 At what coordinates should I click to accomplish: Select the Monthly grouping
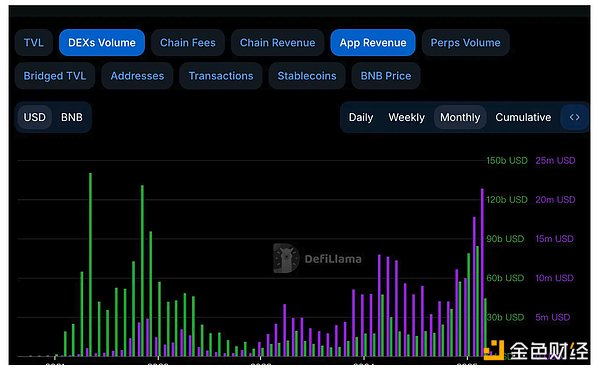(460, 117)
